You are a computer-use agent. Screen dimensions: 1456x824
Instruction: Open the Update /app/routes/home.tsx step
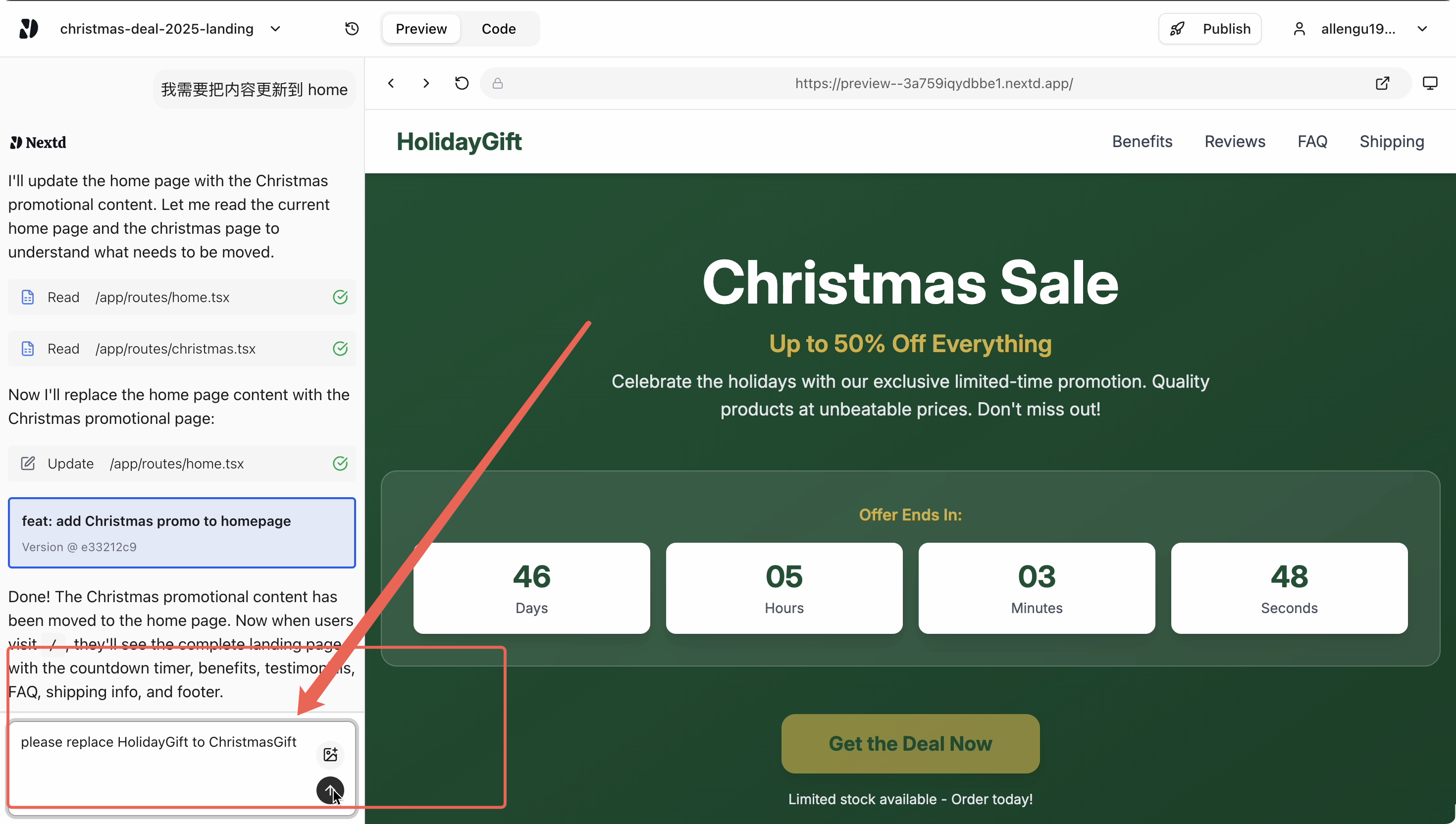coord(182,463)
